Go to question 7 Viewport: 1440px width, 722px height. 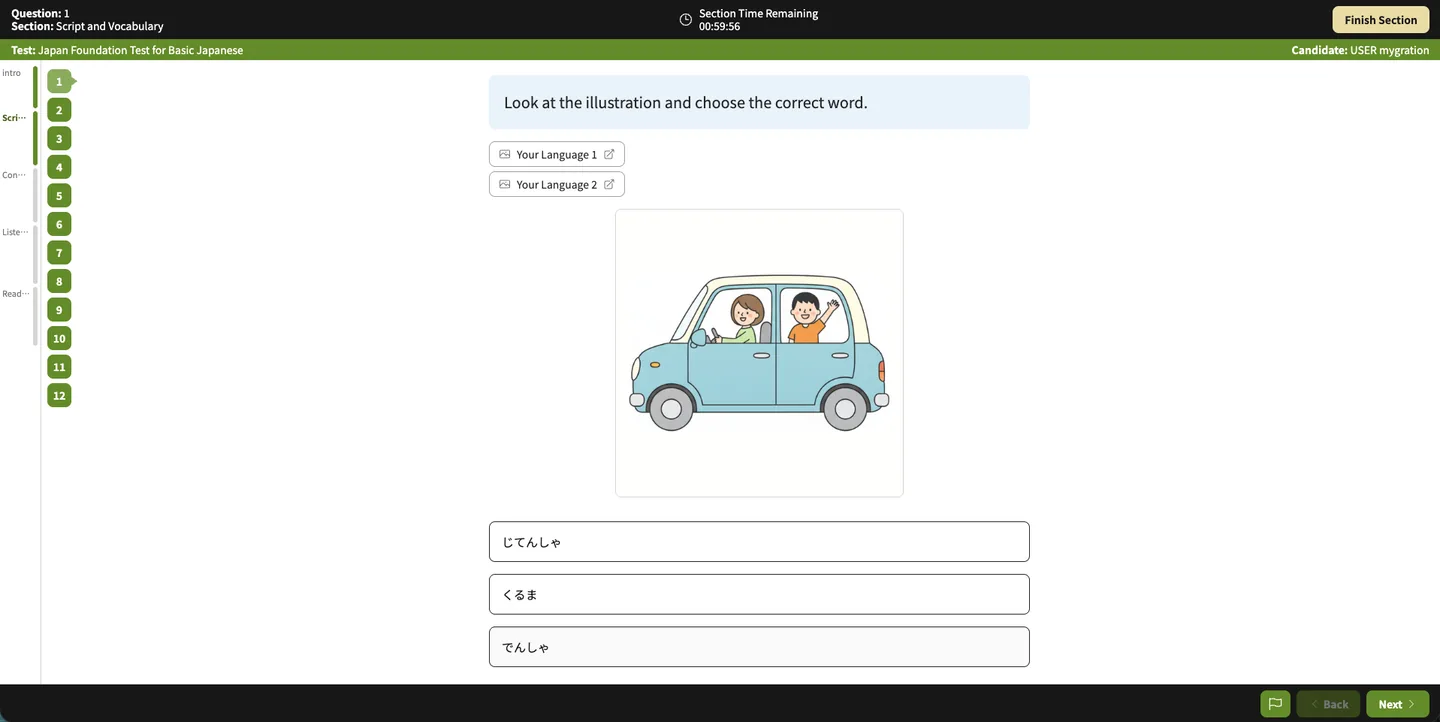point(59,253)
